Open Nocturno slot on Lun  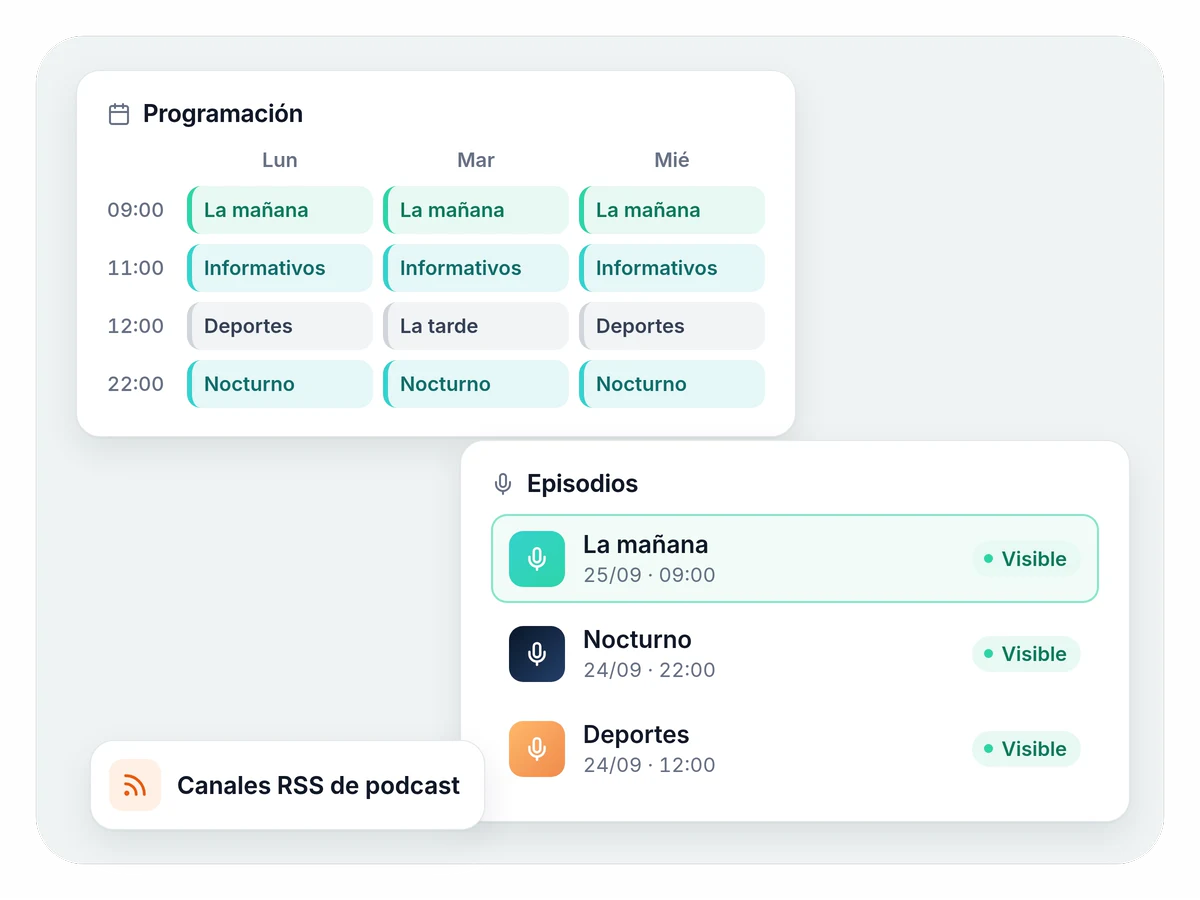(x=280, y=384)
